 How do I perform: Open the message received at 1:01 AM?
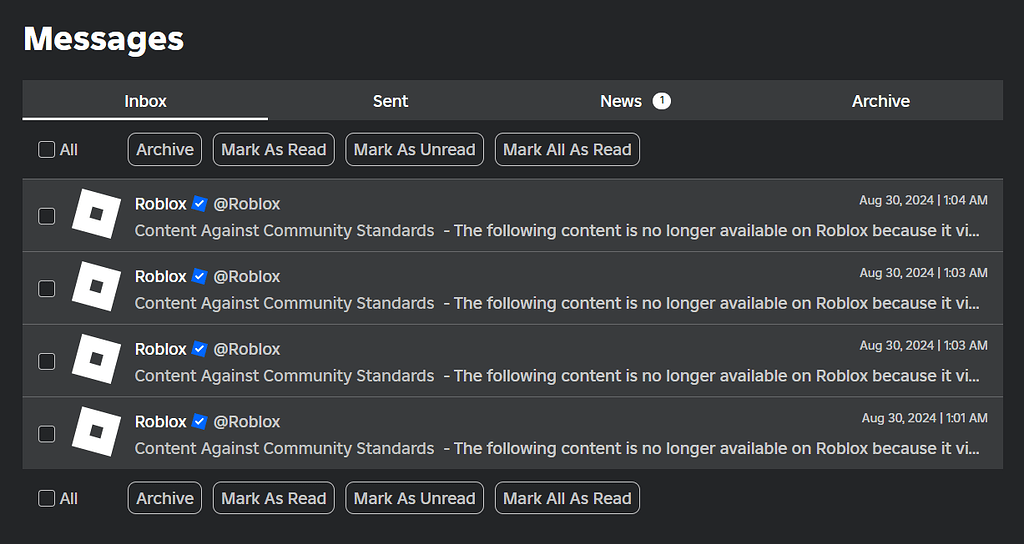click(x=513, y=433)
